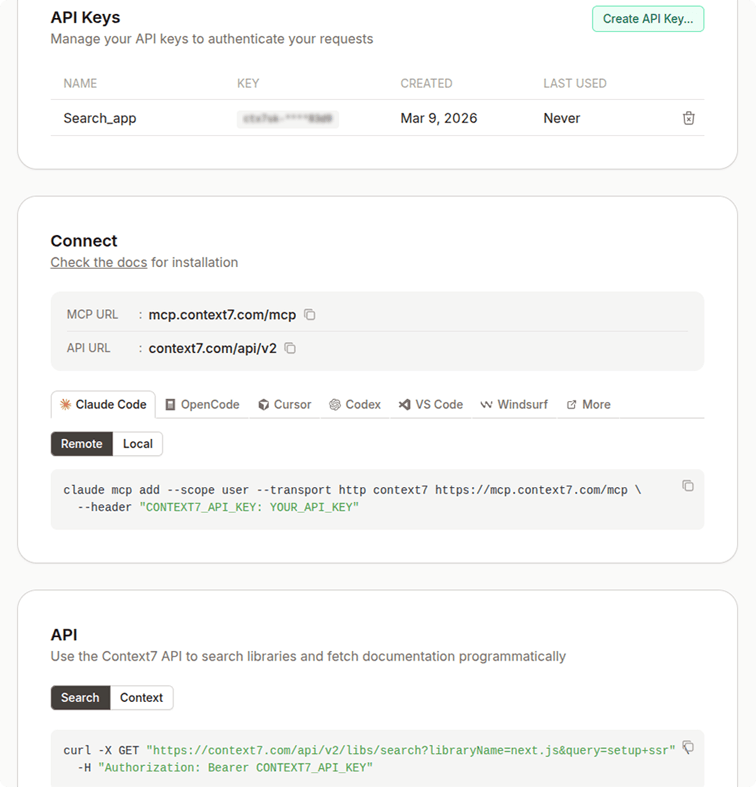The height and width of the screenshot is (787, 756).
Task: Click the Create API Key button
Action: tap(647, 19)
